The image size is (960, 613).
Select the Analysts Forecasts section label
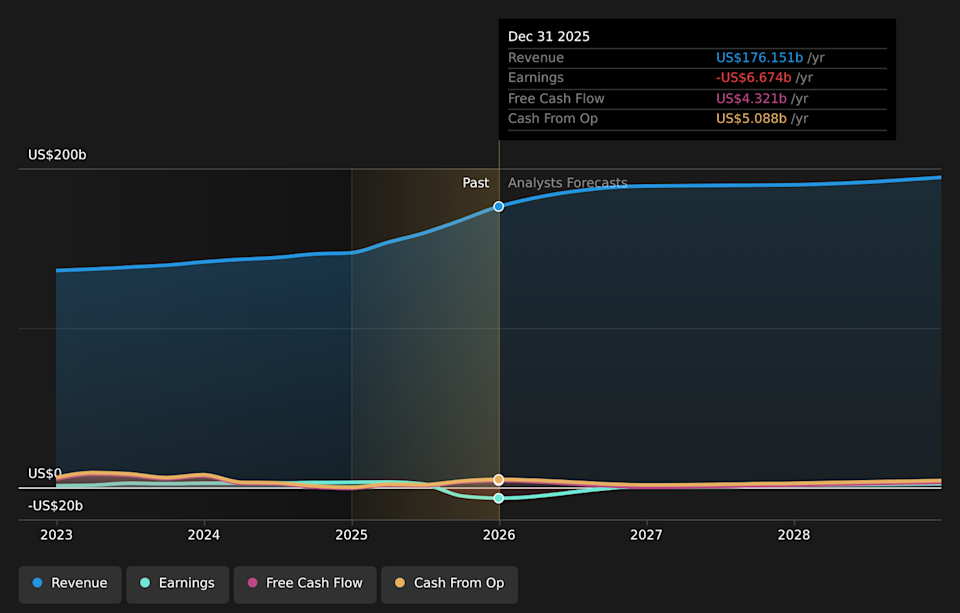567,182
